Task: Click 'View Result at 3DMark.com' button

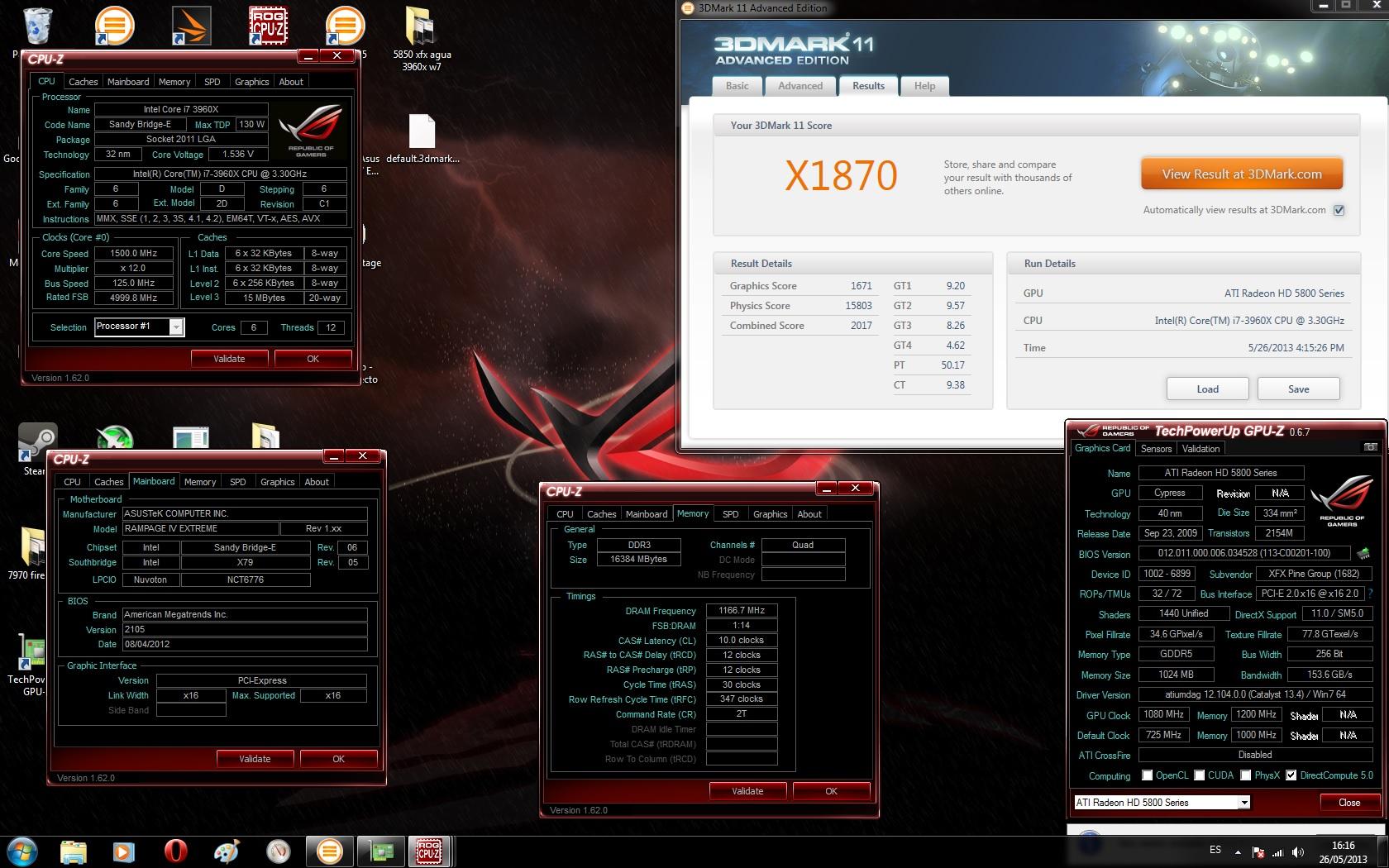Action: pyautogui.click(x=1242, y=174)
